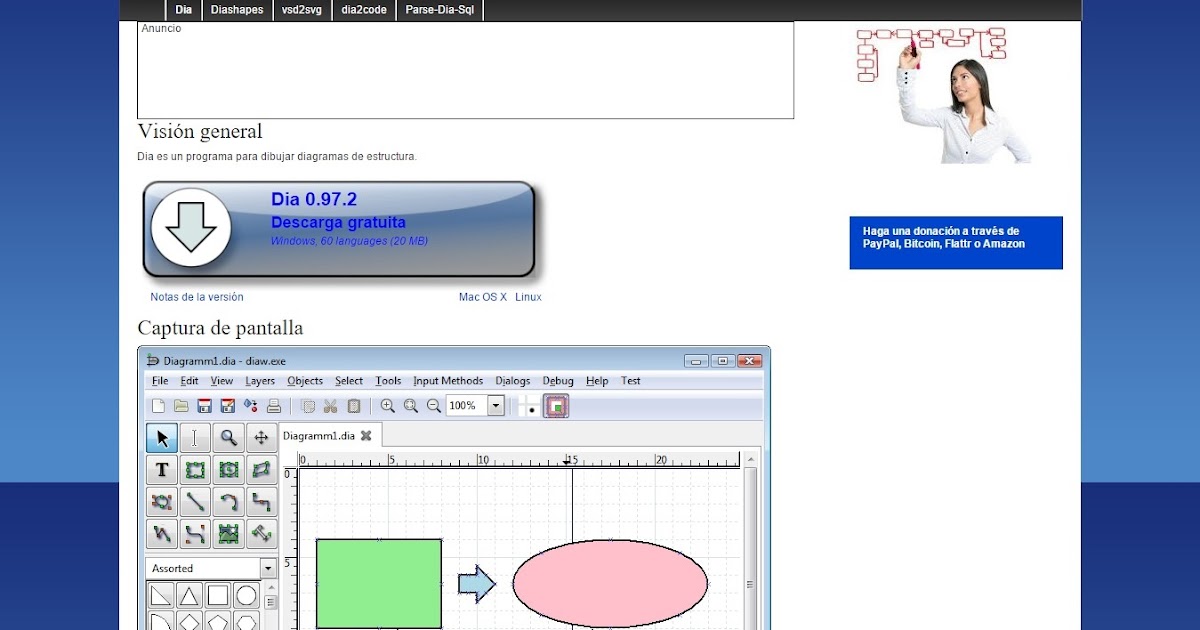Open the Layers menu in Dia

tap(260, 381)
